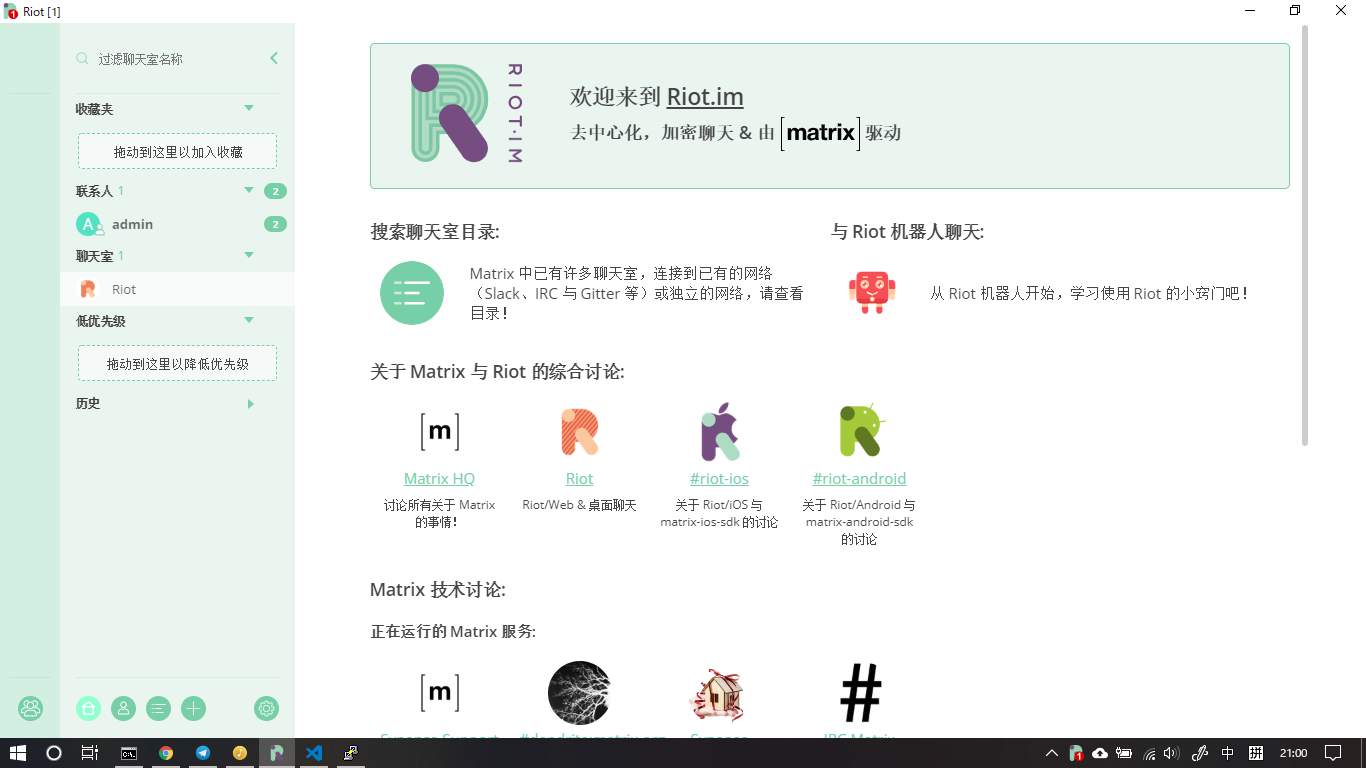This screenshot has width=1366, height=768.
Task: Open Visual Studio Code from the taskbar
Action: 314,753
